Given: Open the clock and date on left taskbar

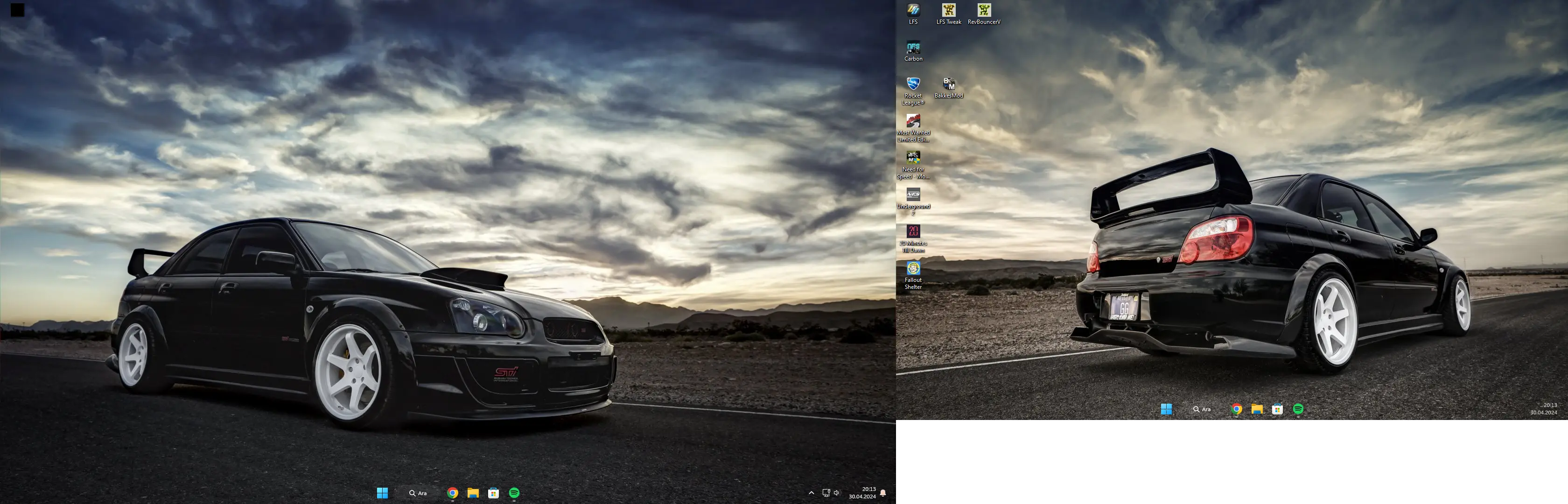Looking at the screenshot, I should [x=862, y=493].
